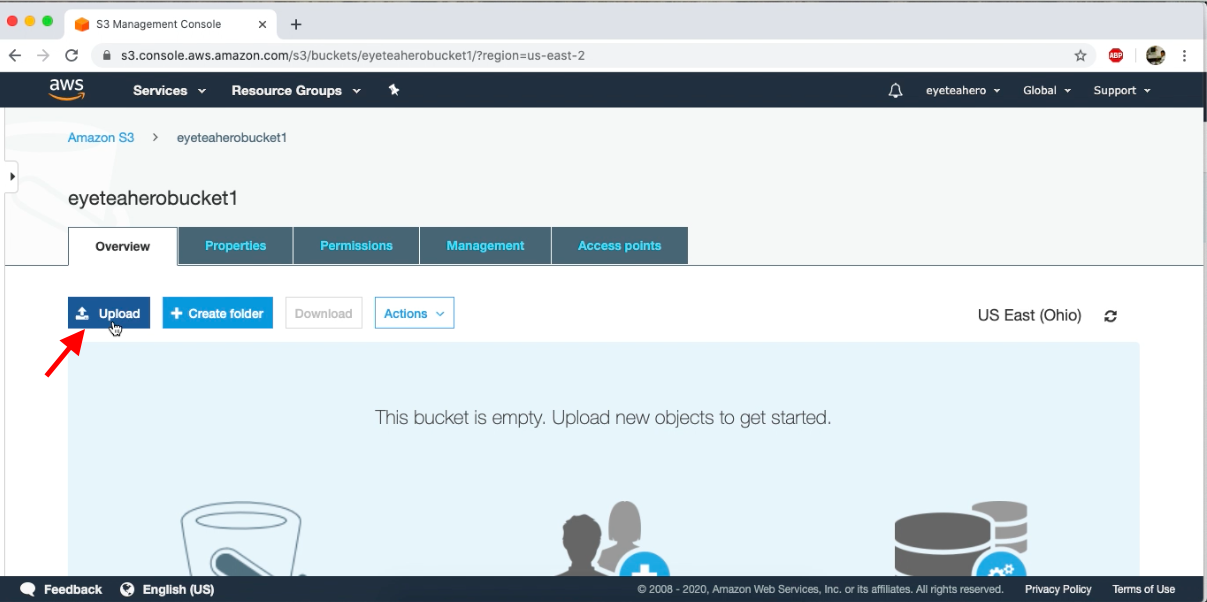Open the Feedback link in footer

[x=73, y=589]
